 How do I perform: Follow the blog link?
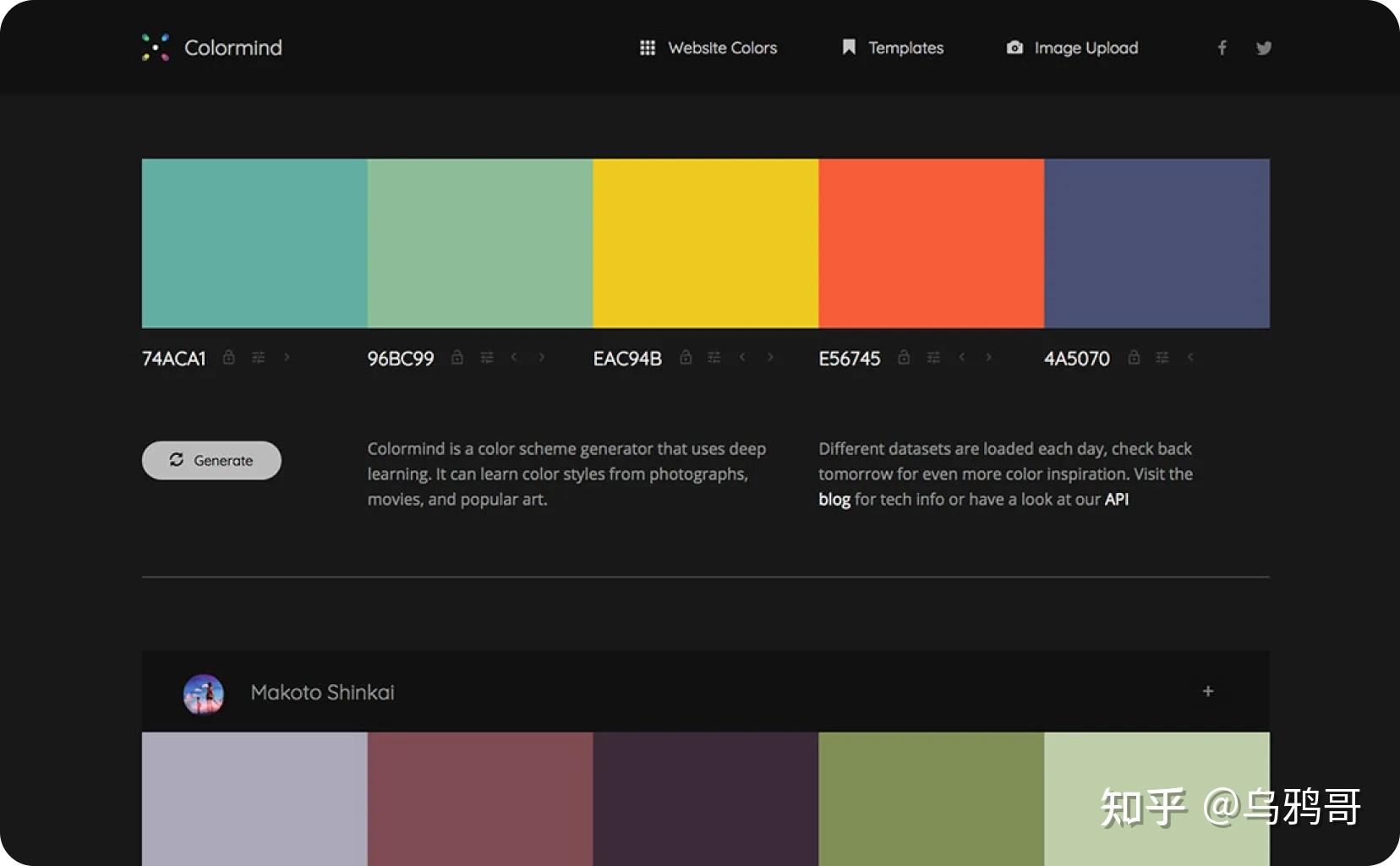(834, 500)
